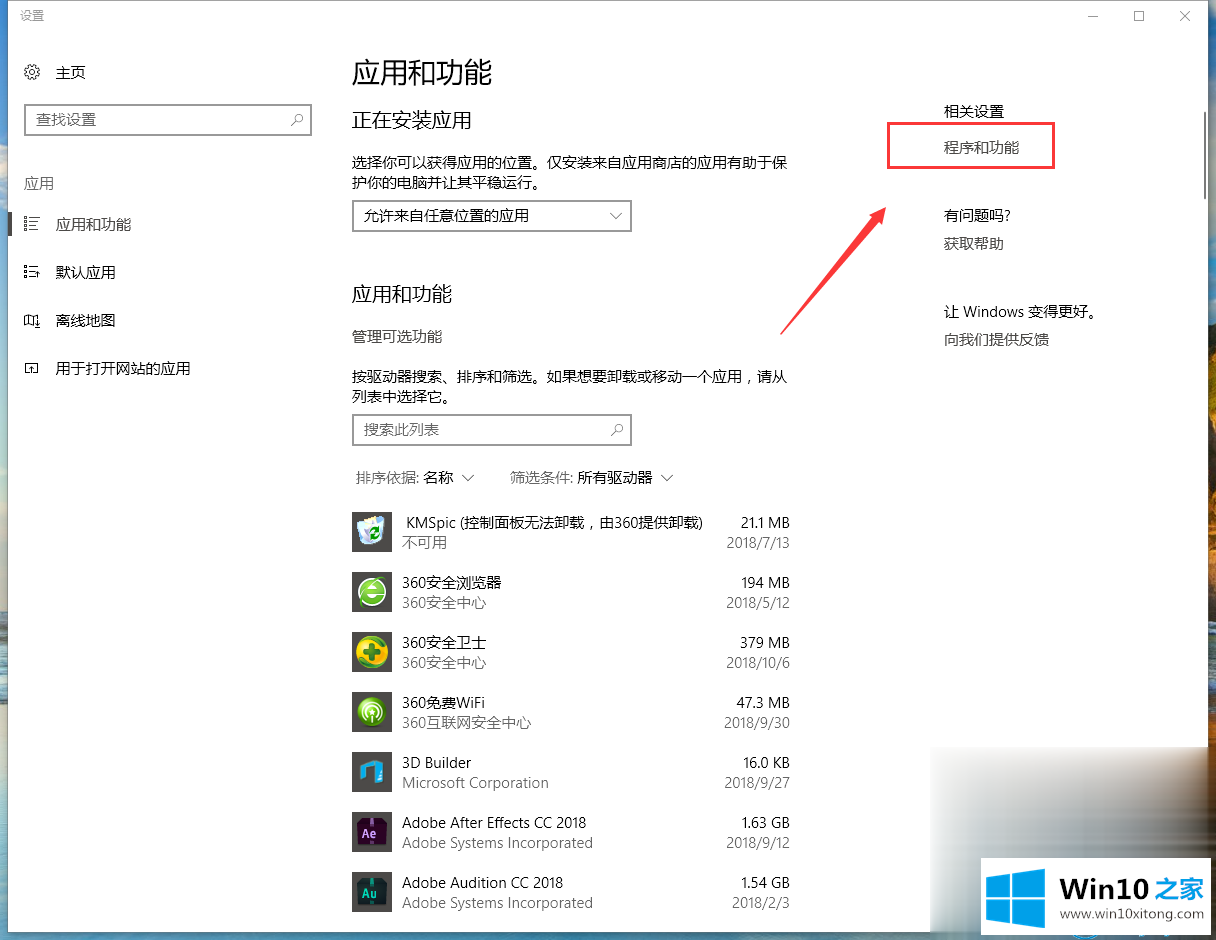Select 默认应用 in the sidebar
This screenshot has width=1216, height=940.
pyautogui.click(x=86, y=273)
